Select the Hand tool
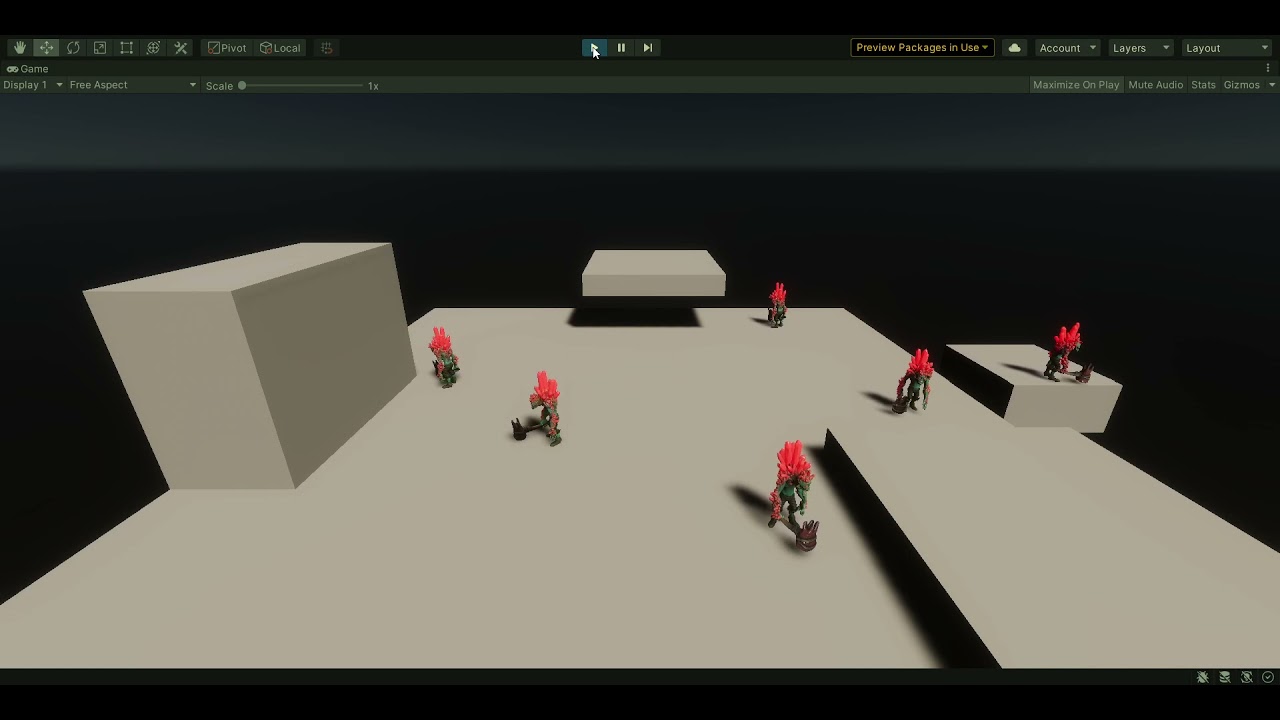This screenshot has width=1280, height=720. click(20, 48)
